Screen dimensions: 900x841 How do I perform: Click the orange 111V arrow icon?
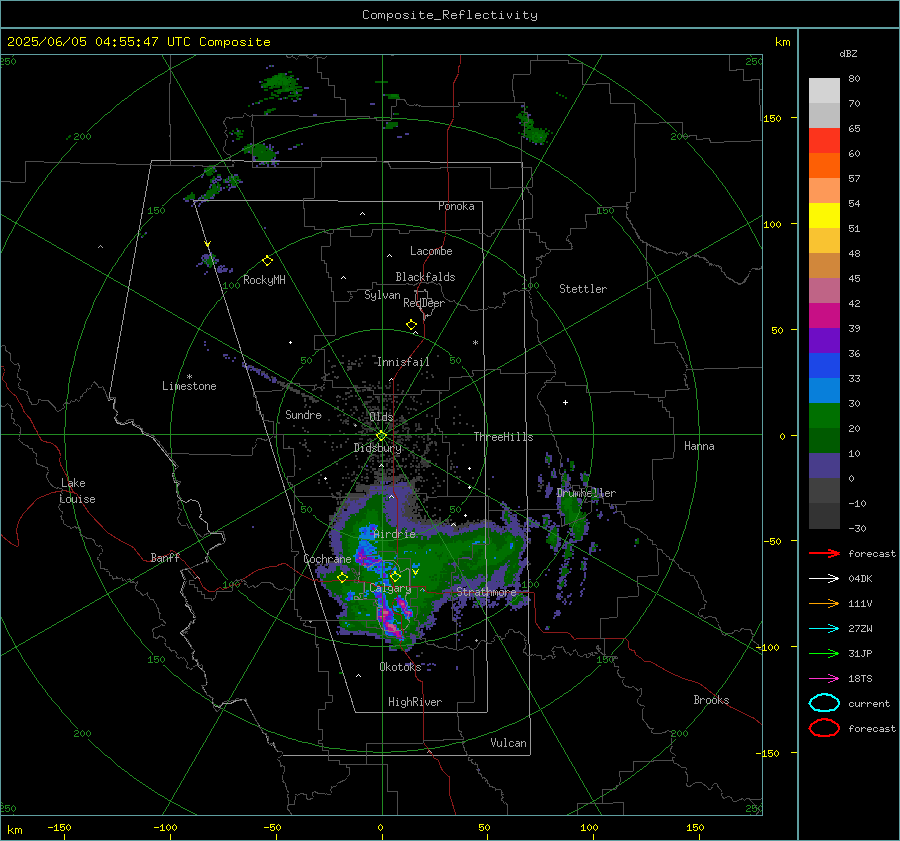click(824, 603)
